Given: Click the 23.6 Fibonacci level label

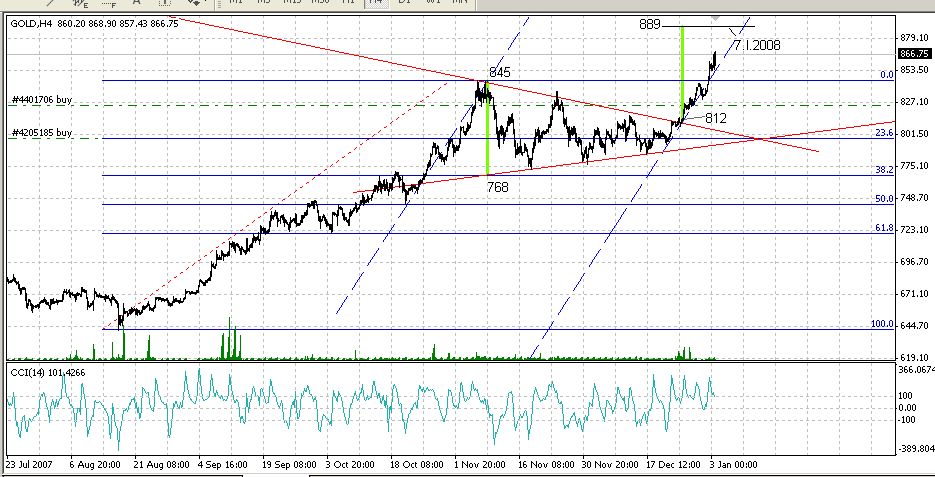Looking at the screenshot, I should pyautogui.click(x=884, y=134).
